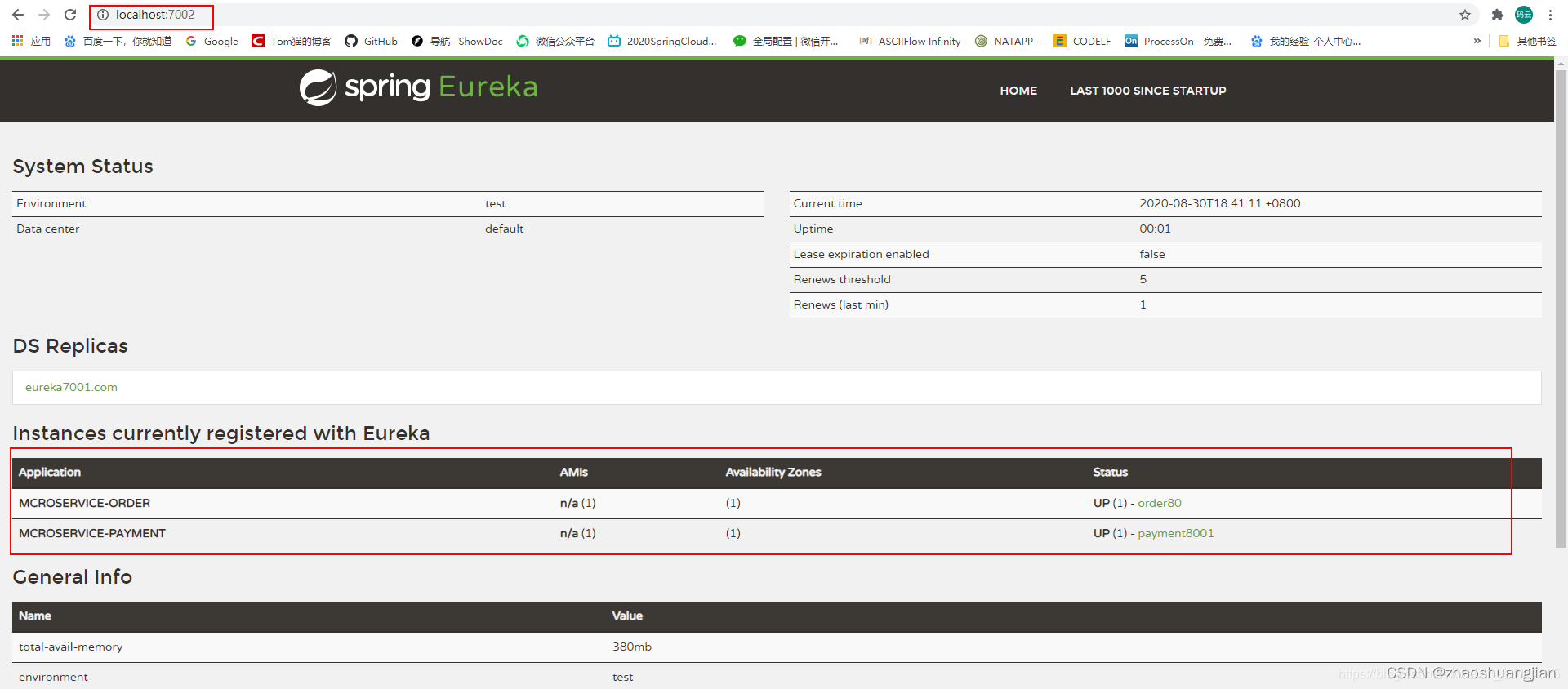1568x689 pixels.
Task: Click the Availability Zones column header
Action: [x=773, y=472]
